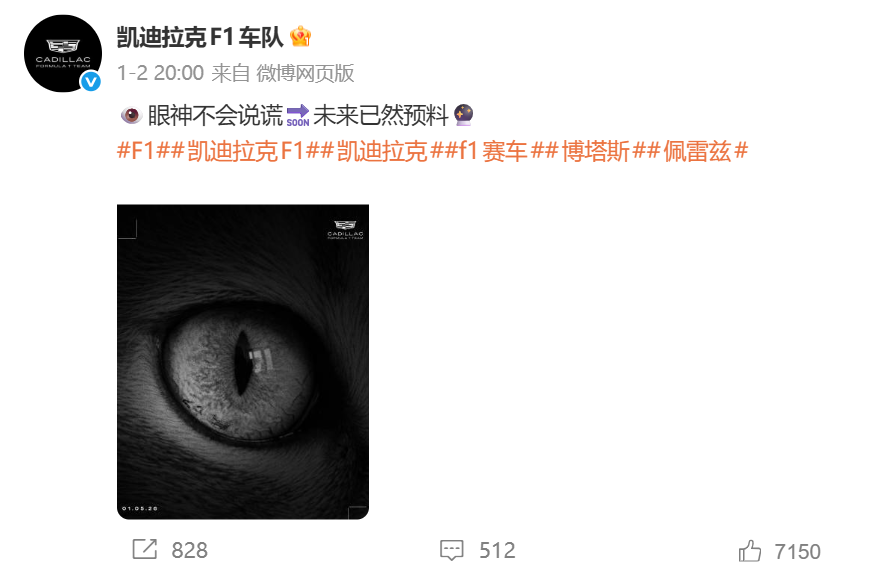Click the eye emoji in post text
The width and height of the screenshot is (885, 576).
[131, 116]
